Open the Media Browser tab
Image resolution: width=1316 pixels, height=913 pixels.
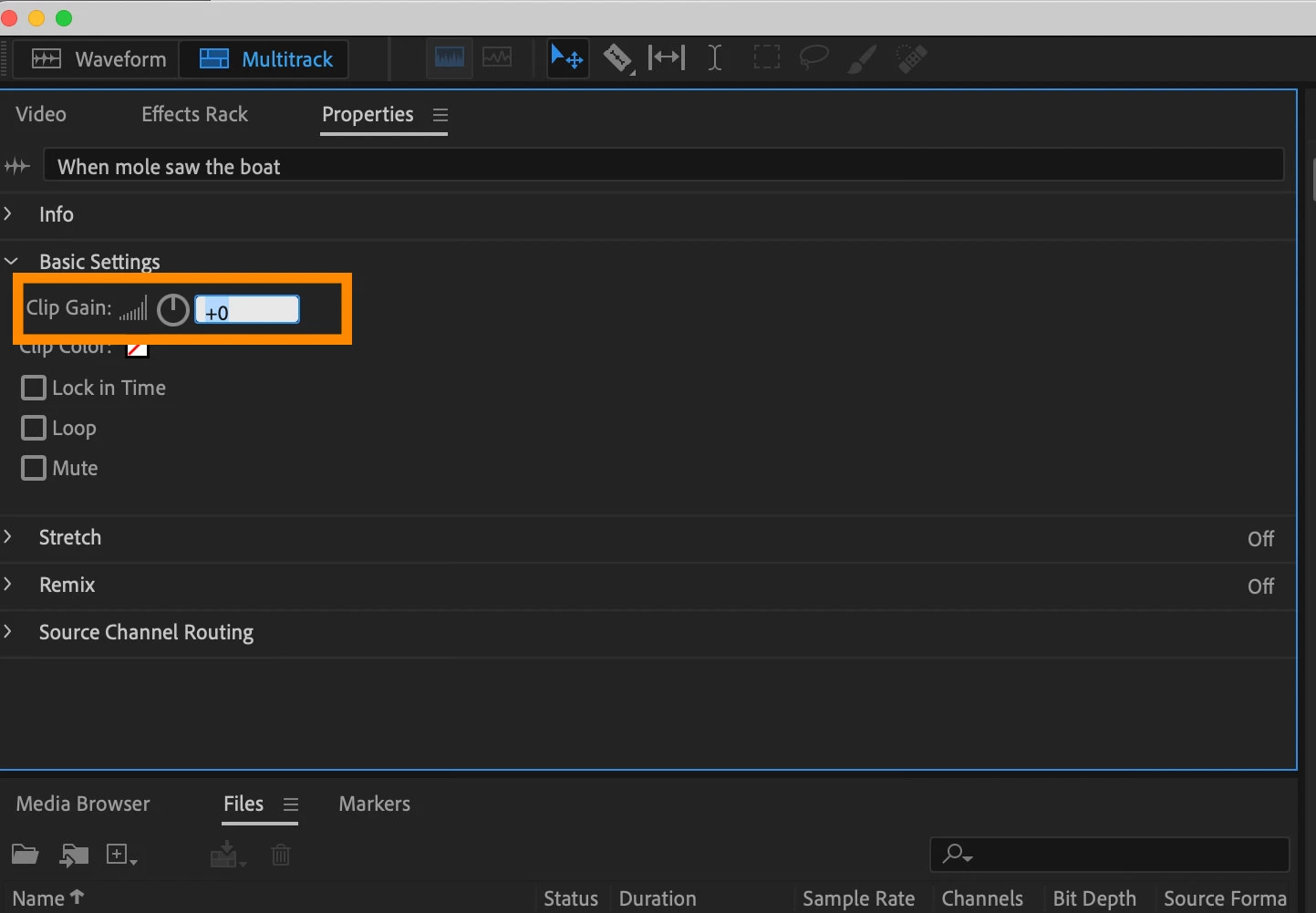83,804
